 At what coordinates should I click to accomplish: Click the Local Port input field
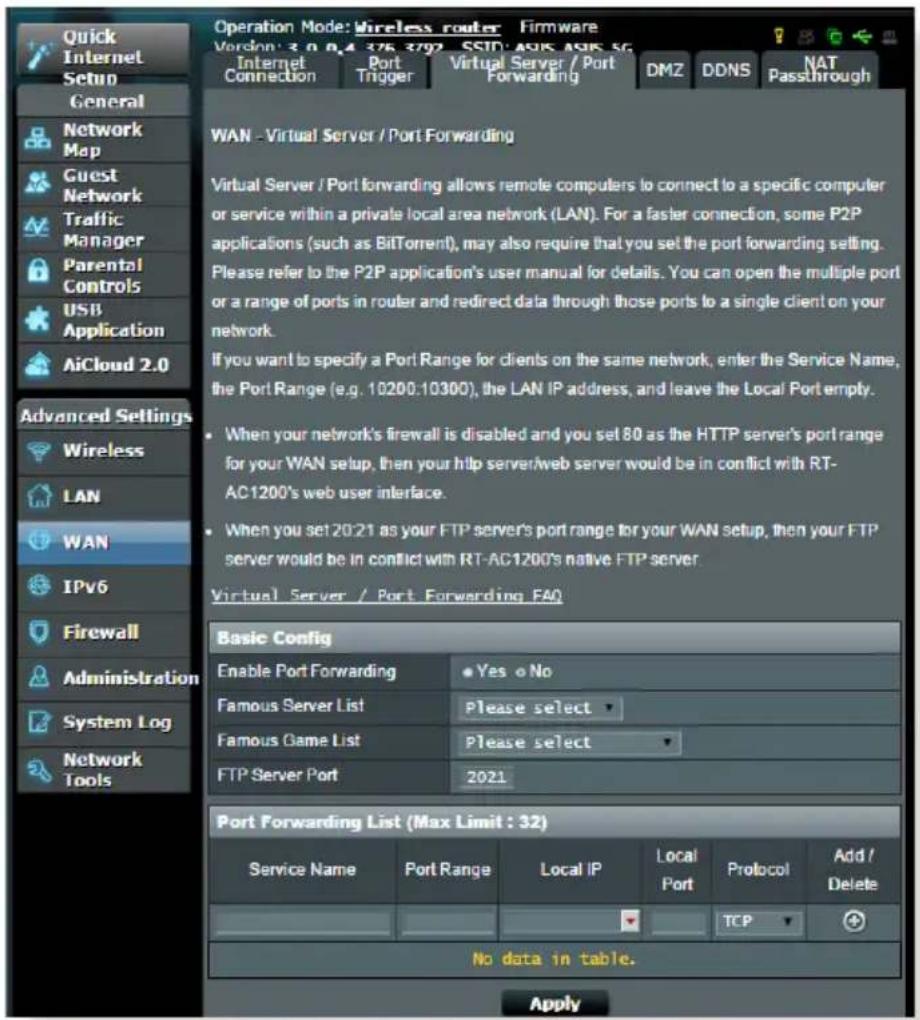coord(679,922)
